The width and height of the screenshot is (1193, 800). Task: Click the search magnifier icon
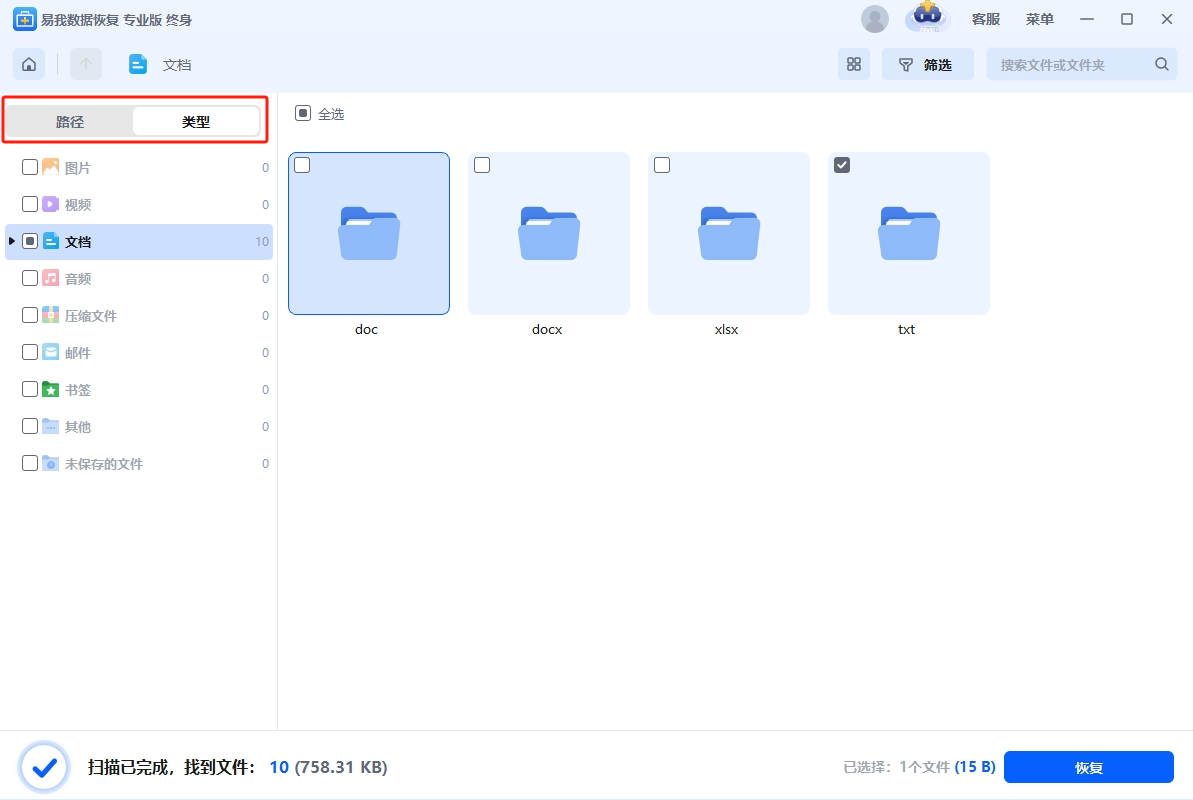(1161, 64)
